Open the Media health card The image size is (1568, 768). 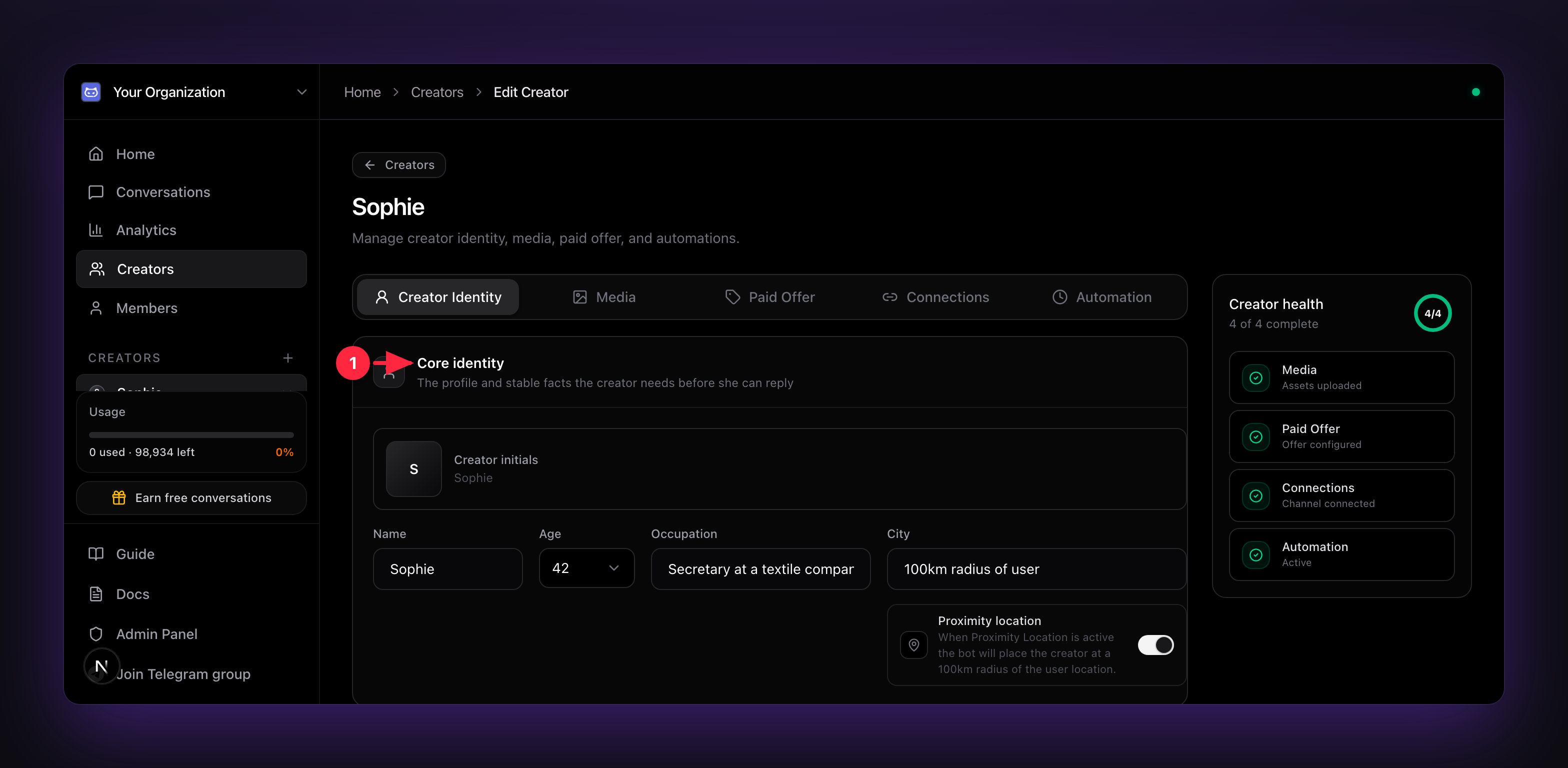tap(1341, 377)
